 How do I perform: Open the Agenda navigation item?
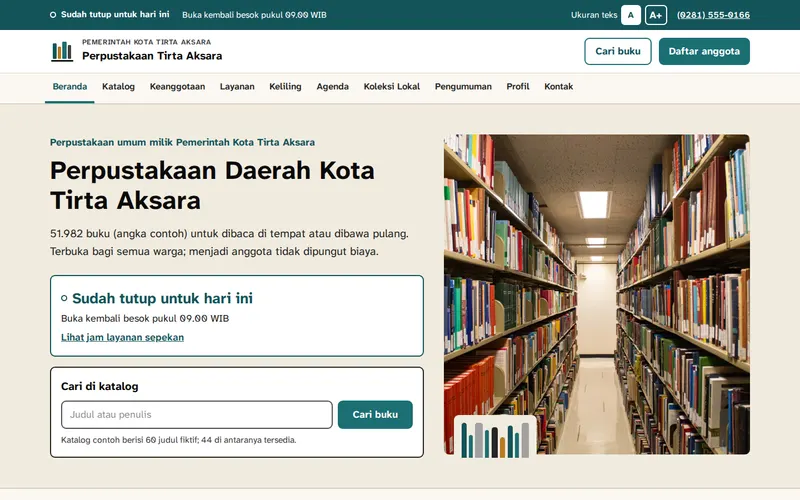click(x=333, y=87)
